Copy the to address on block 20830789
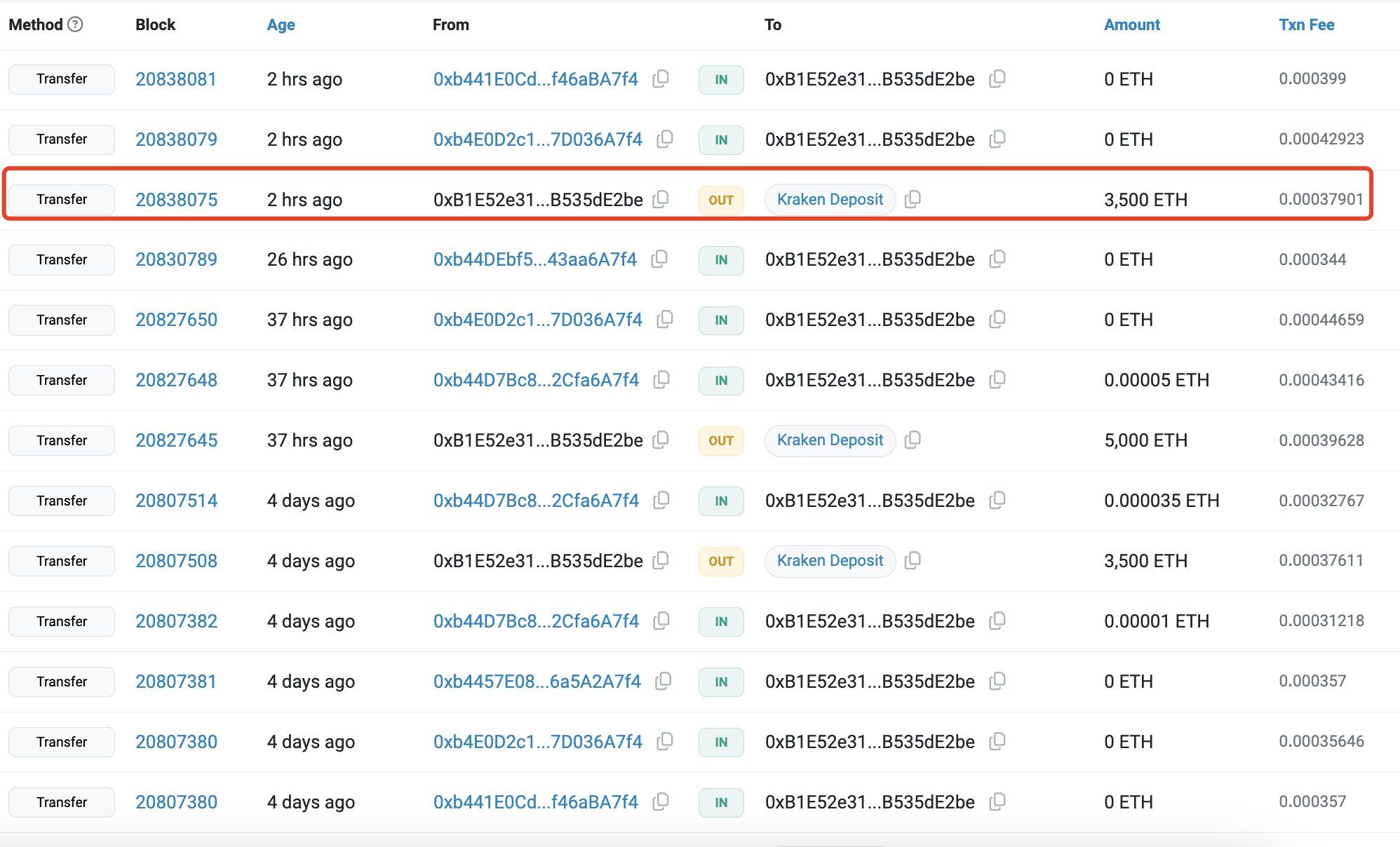 [997, 259]
